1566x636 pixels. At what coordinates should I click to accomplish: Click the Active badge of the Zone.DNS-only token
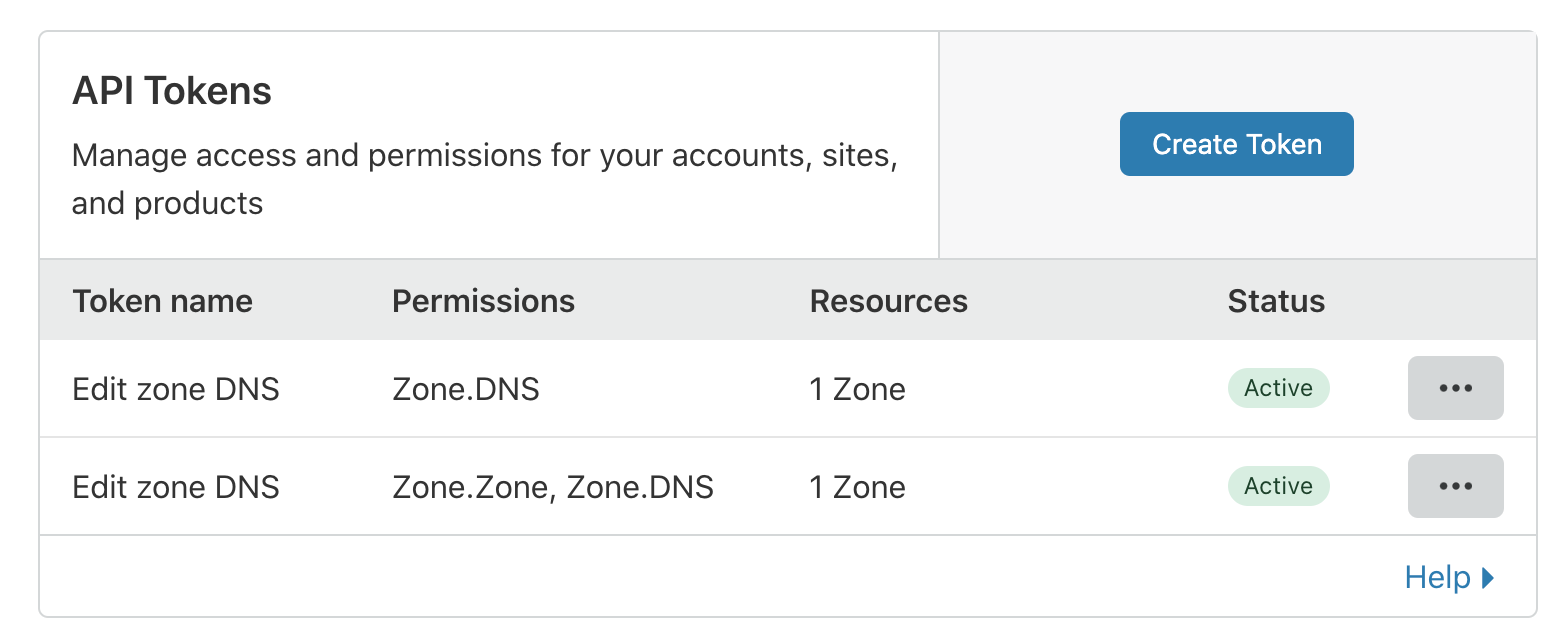point(1278,388)
